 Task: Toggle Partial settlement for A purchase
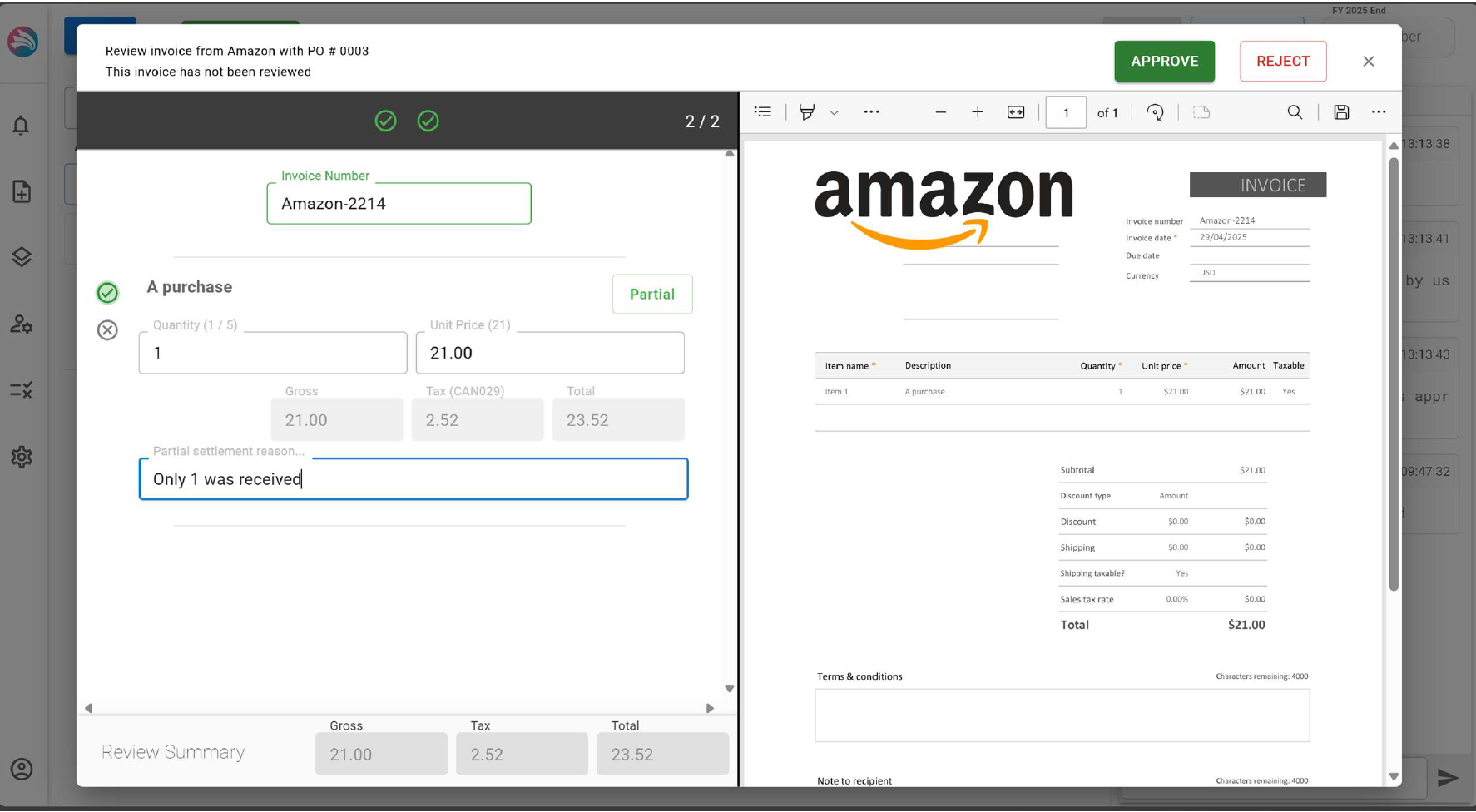pos(652,294)
